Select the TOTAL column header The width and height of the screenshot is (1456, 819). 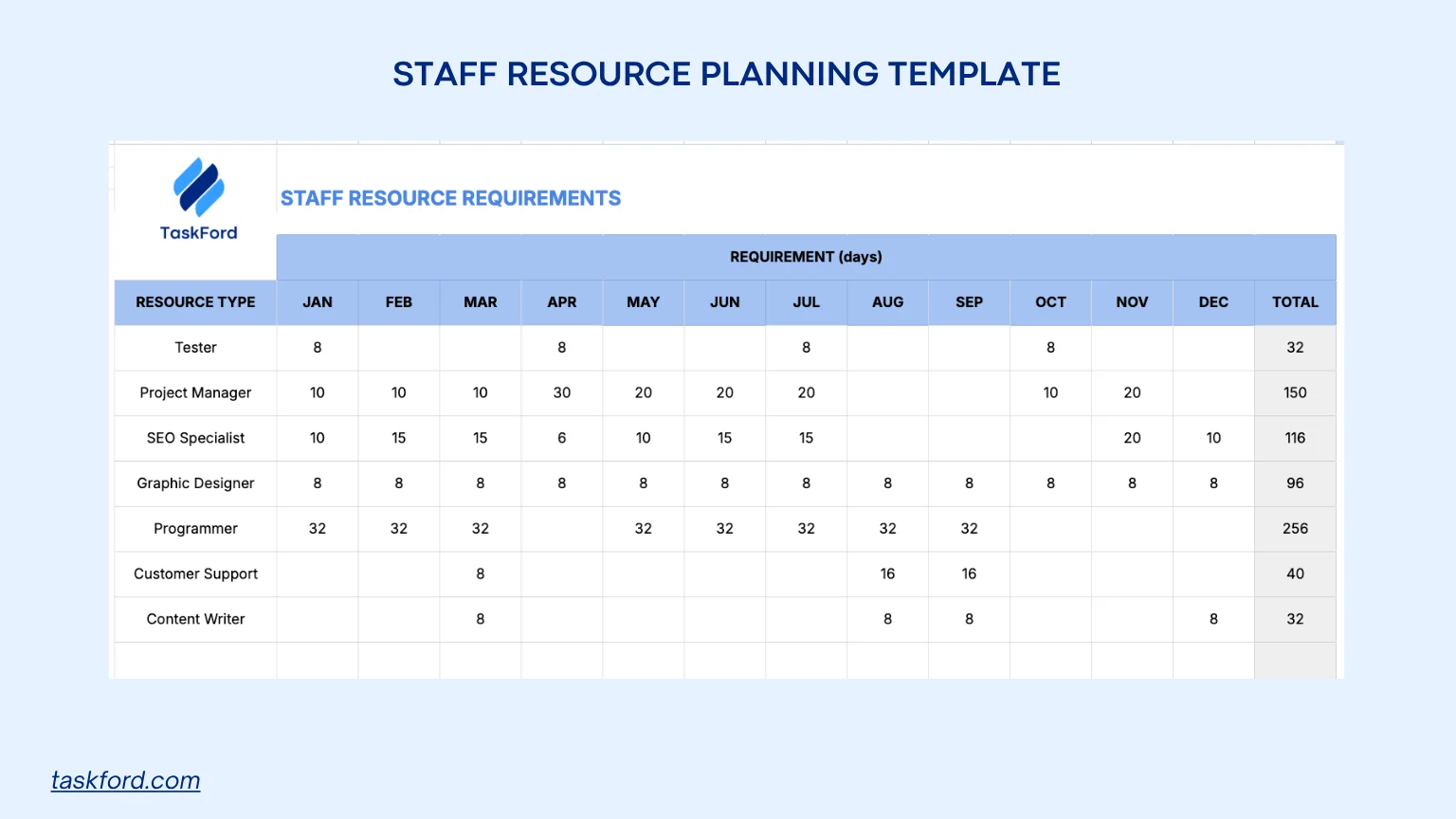(1296, 302)
